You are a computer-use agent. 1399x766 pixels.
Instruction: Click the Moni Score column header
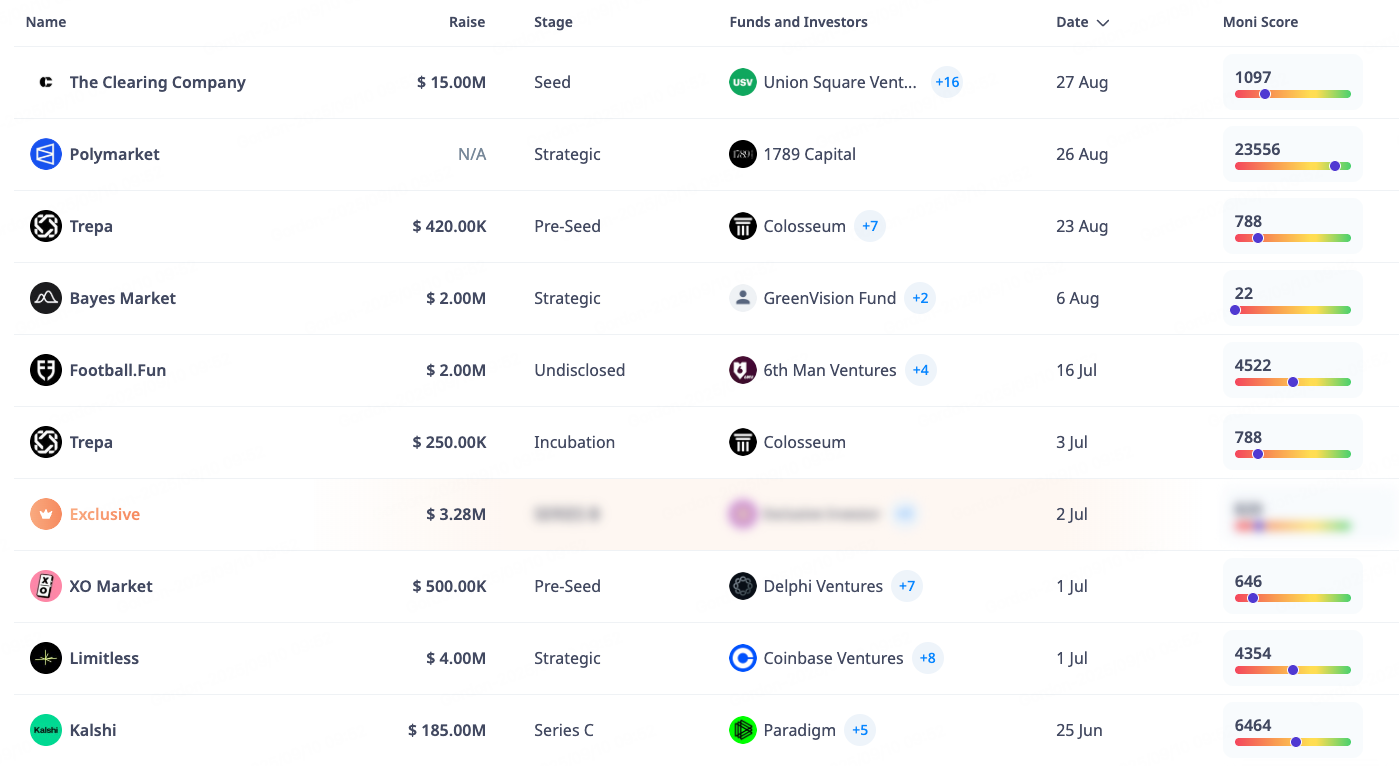click(1260, 22)
